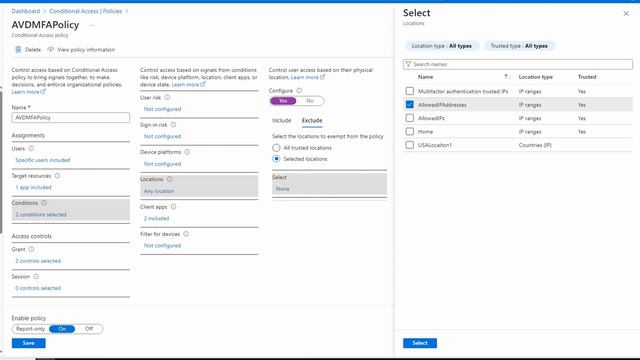Sort by the Name column arrow

pos(506,76)
